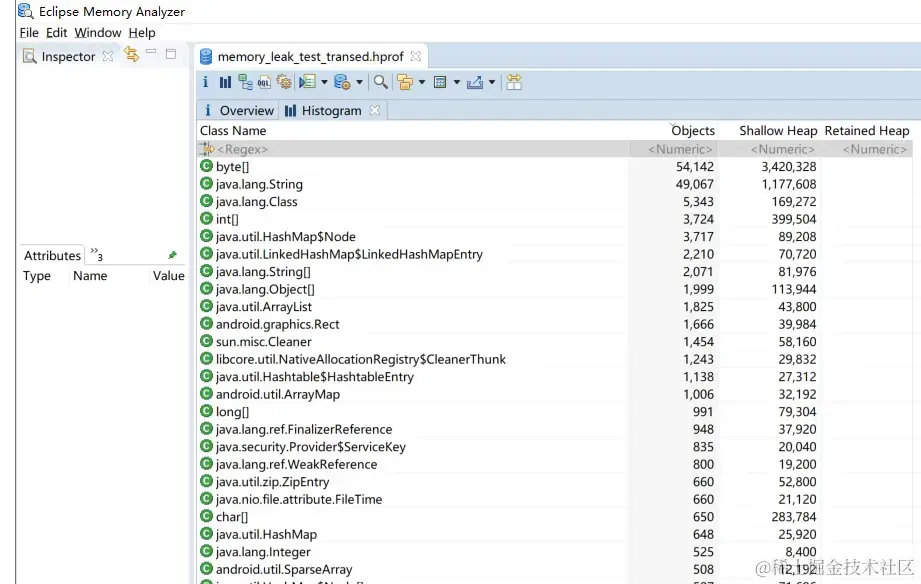Minimize the Inspector view panel
This screenshot has width=921, height=584.
pyautogui.click(x=151, y=52)
